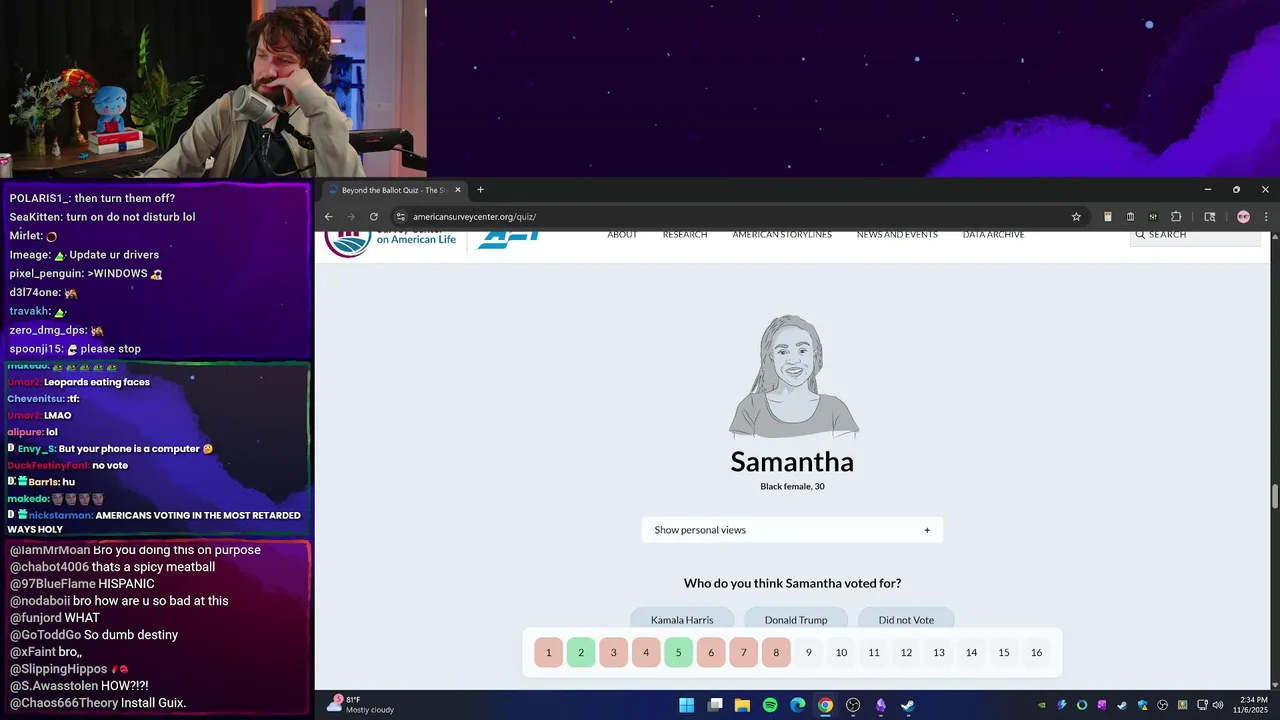Open the tab search sidebar icon
The height and width of the screenshot is (720, 1280).
pos(1209,217)
